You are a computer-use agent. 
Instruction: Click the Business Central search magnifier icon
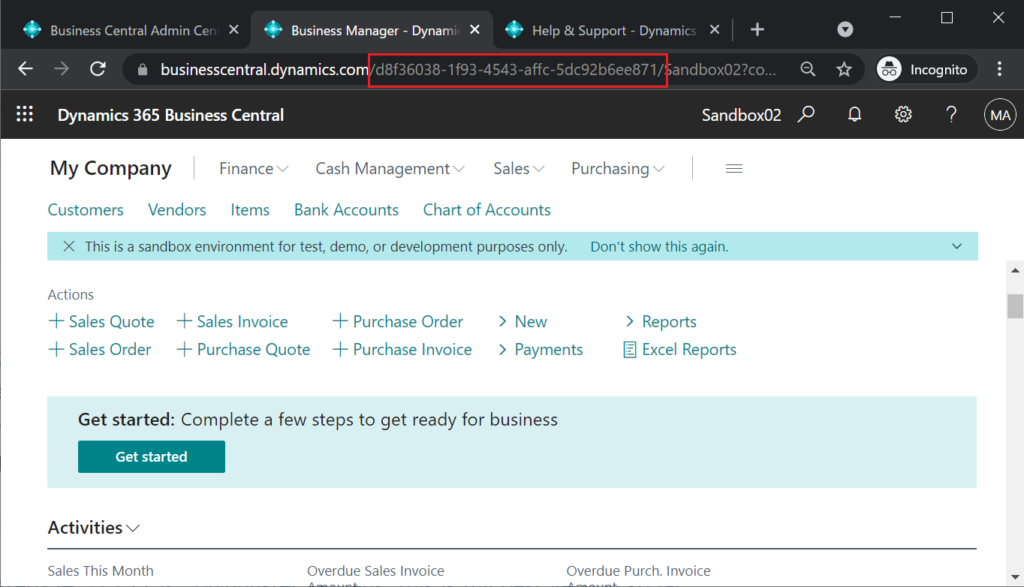[x=807, y=114]
